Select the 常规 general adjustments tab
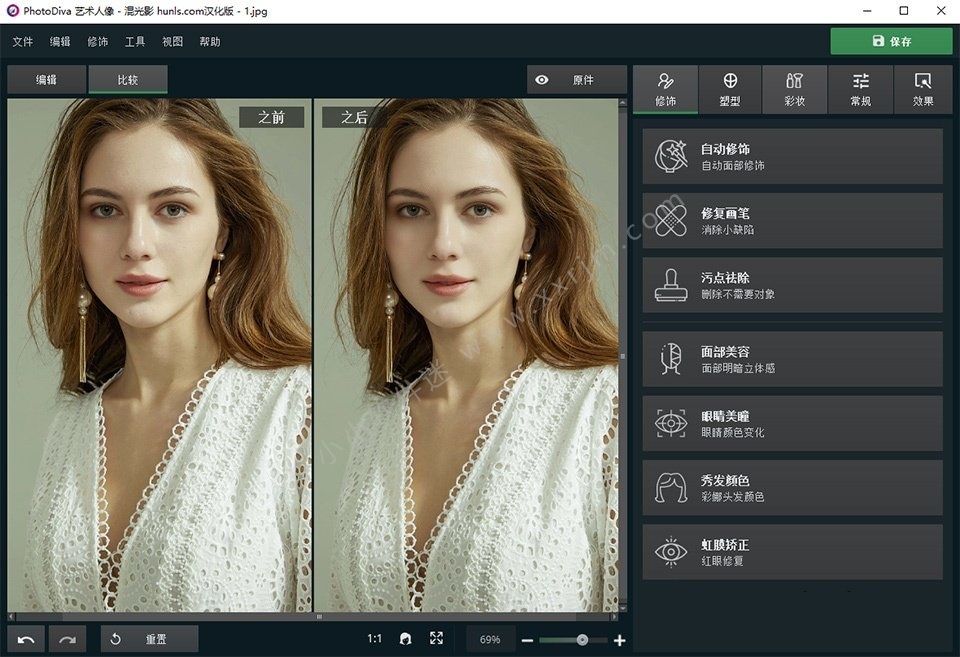Screen dimensions: 960x657 [x=860, y=89]
